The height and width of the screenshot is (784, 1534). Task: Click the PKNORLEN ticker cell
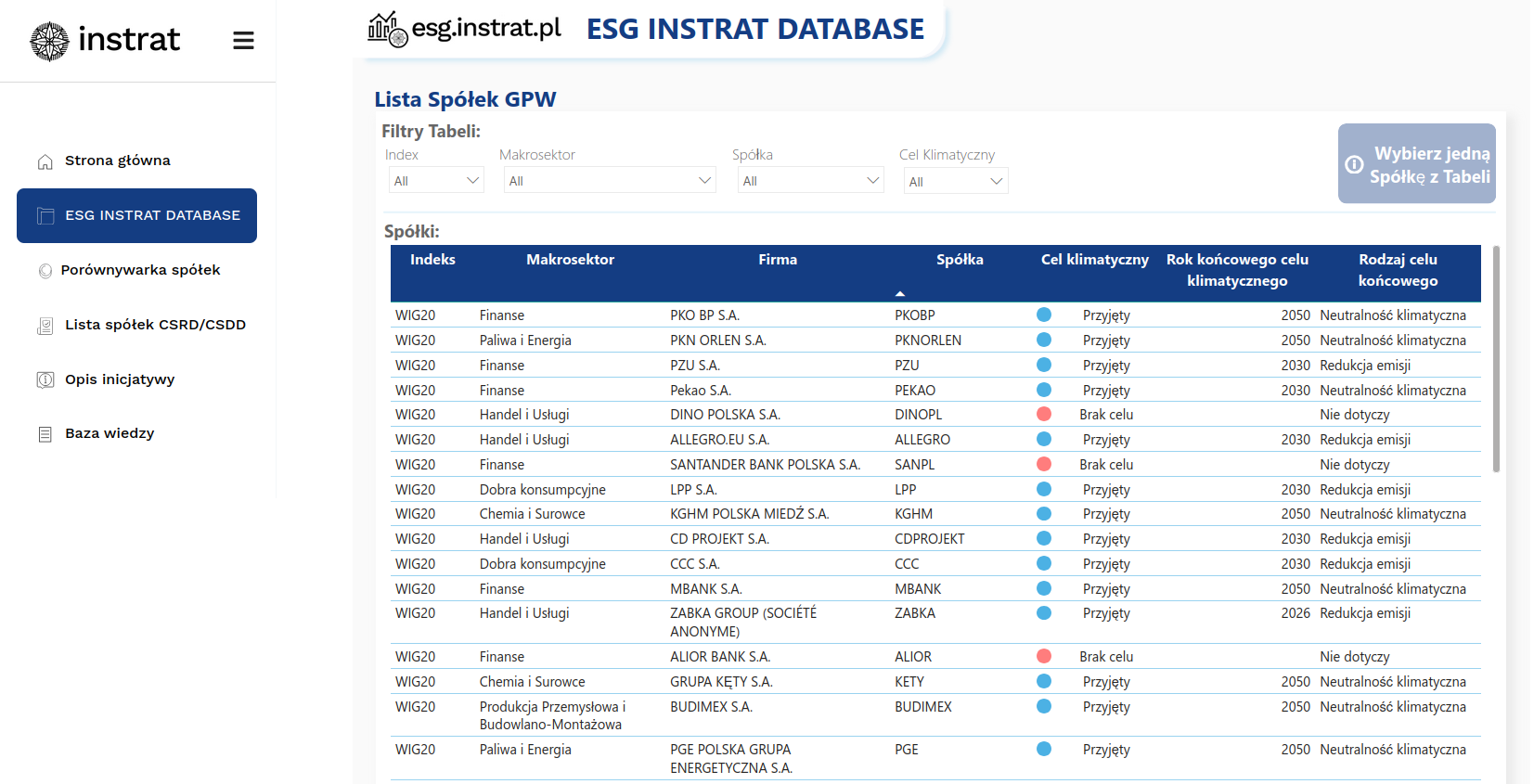point(928,341)
